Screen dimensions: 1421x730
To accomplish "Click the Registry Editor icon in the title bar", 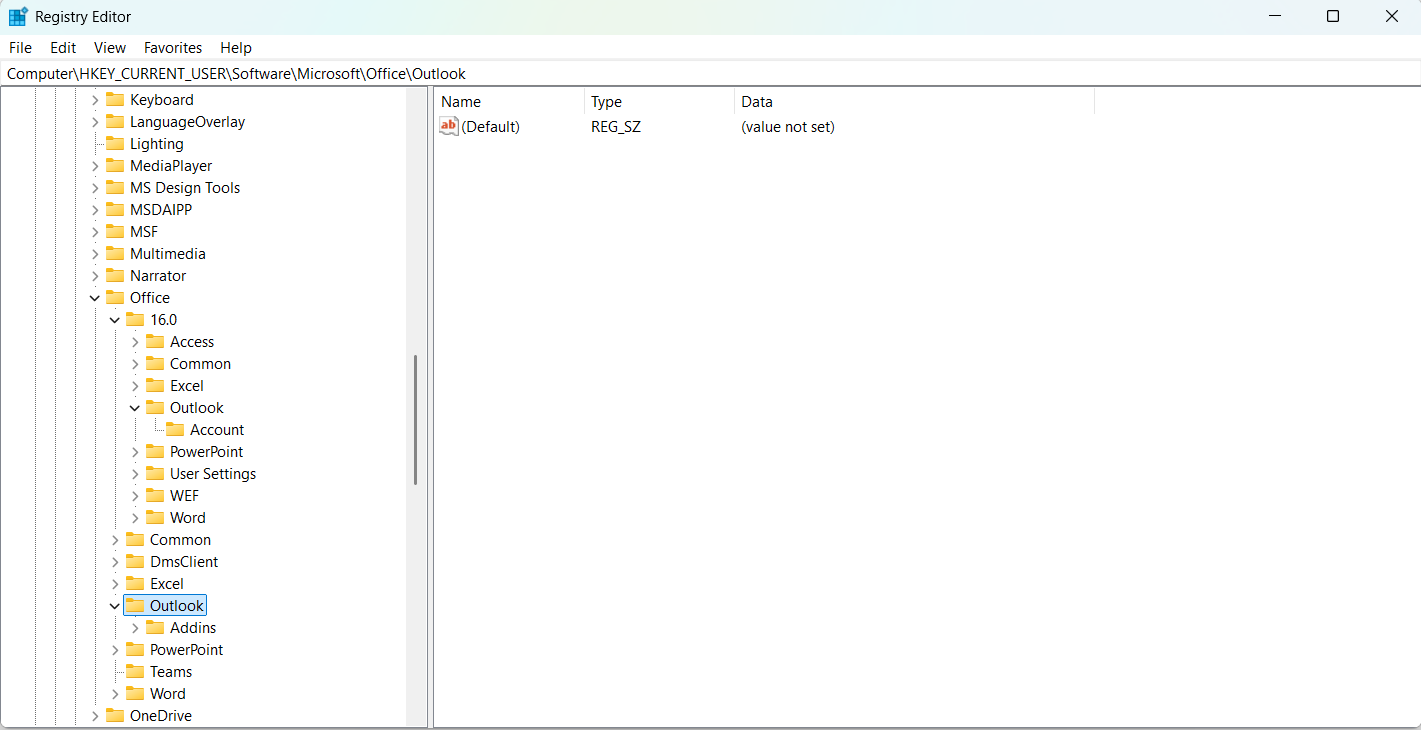I will click(x=18, y=16).
